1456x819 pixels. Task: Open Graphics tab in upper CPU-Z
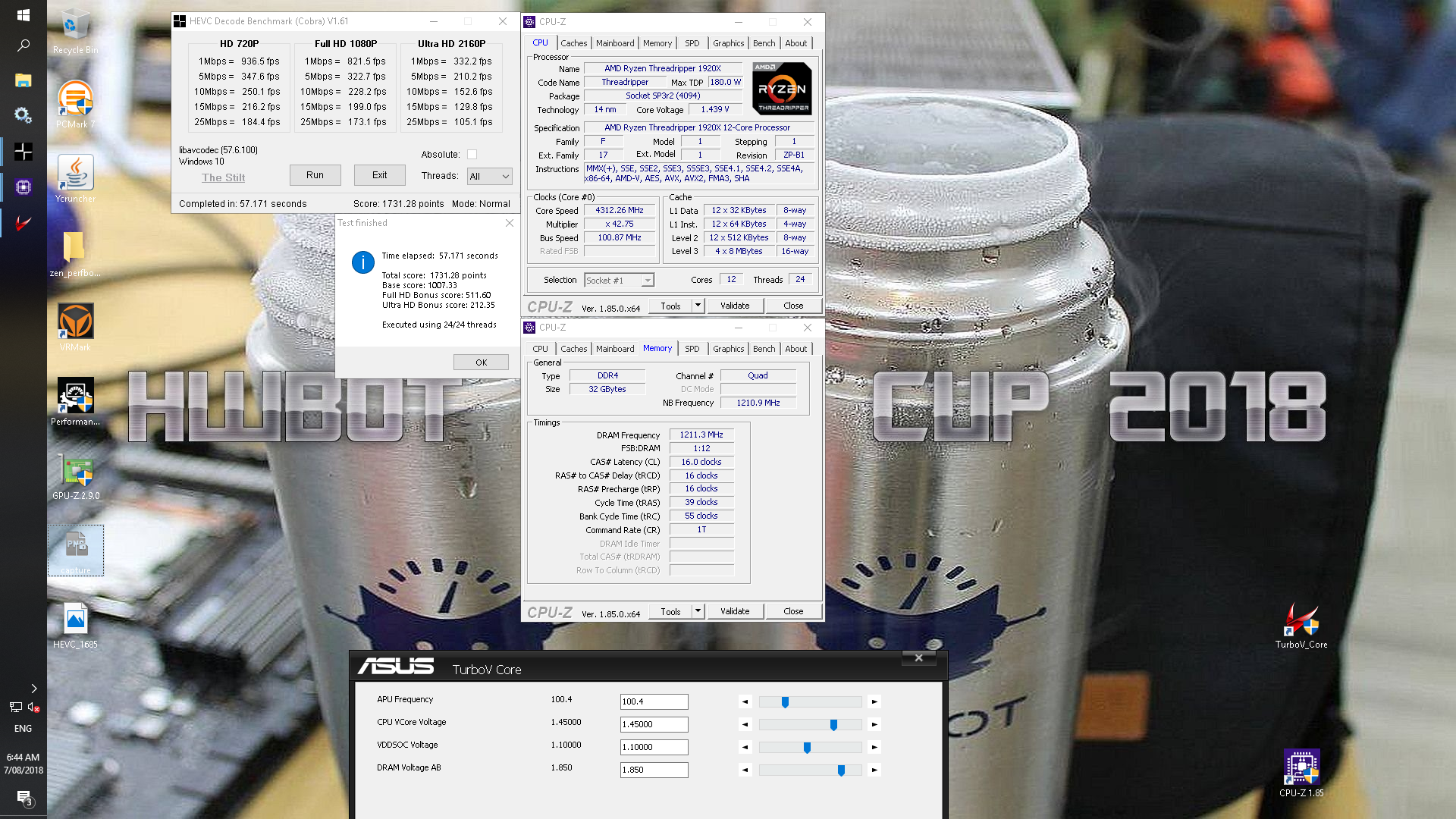point(728,43)
